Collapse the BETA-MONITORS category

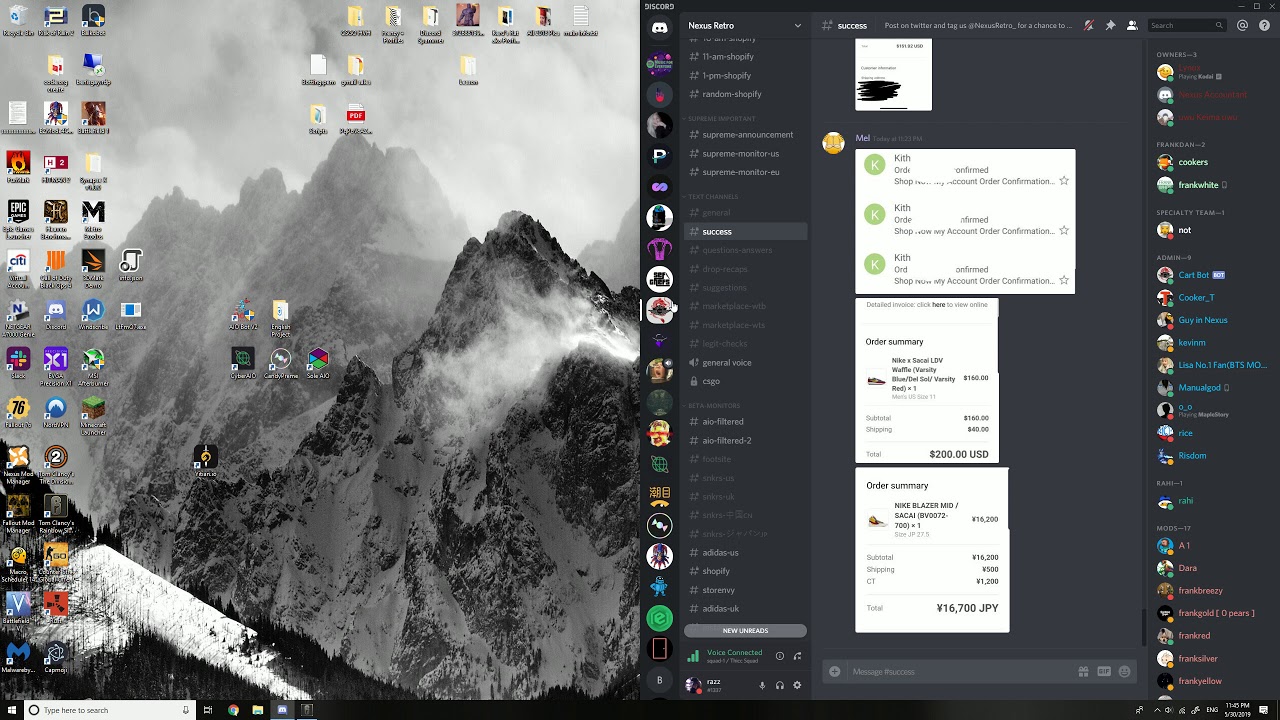713,405
